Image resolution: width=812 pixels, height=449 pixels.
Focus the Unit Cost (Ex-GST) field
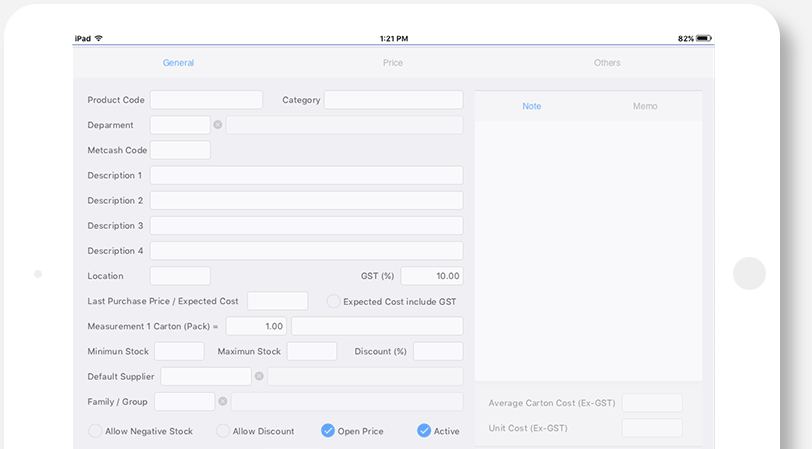click(652, 428)
